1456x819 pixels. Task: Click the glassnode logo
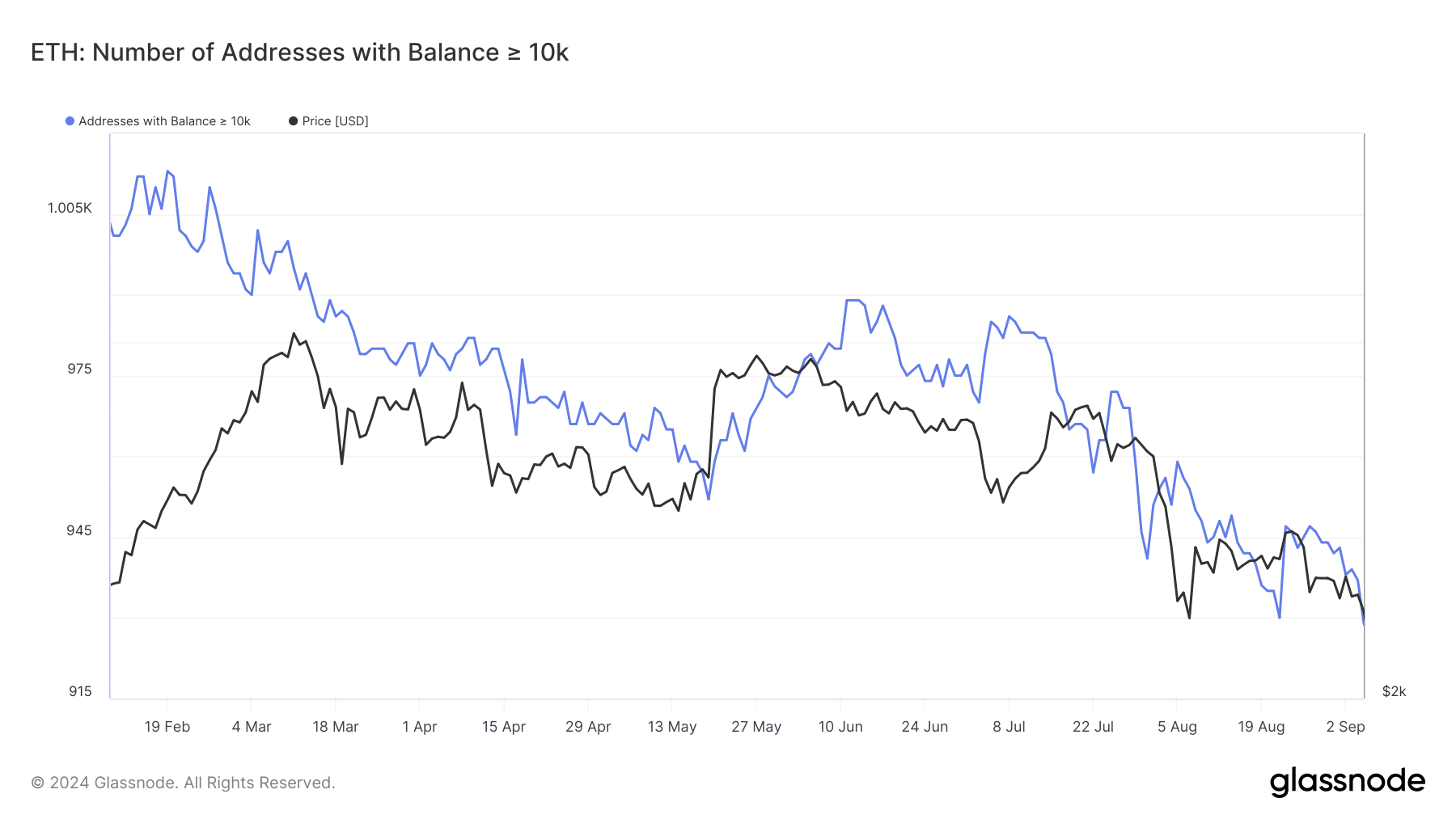[1347, 782]
